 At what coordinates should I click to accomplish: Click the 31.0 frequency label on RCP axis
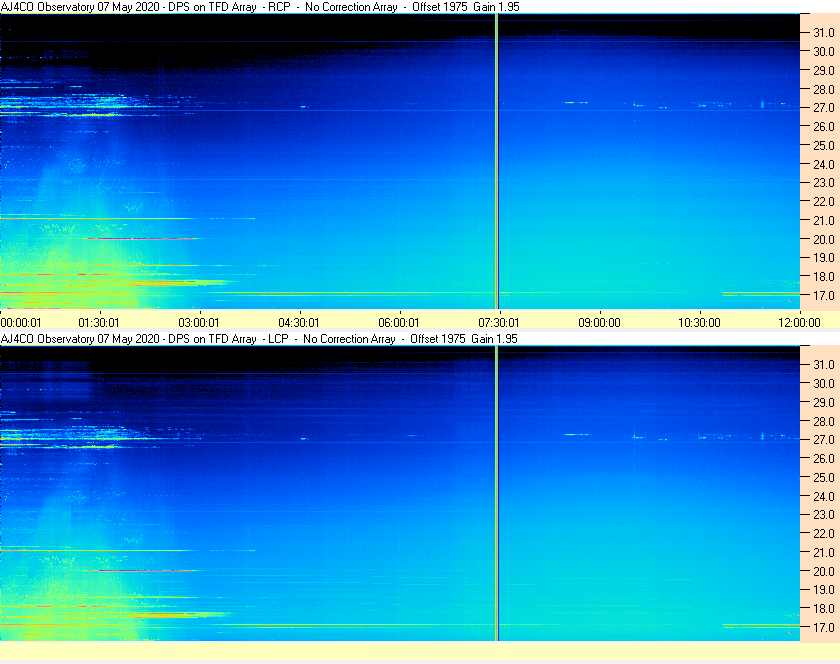click(x=824, y=33)
